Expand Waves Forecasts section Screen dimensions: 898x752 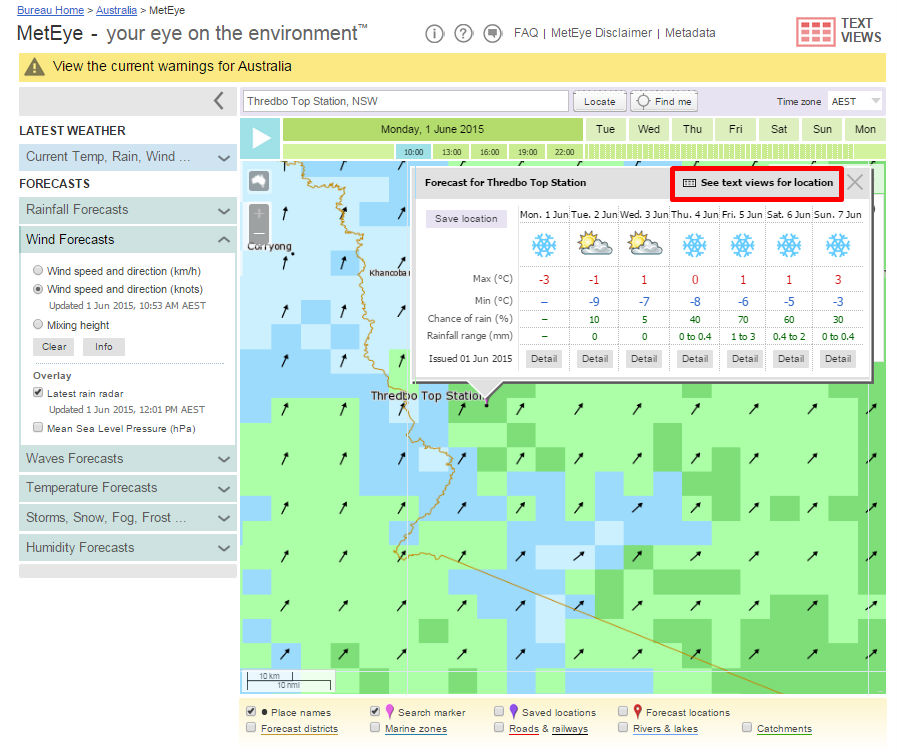[x=128, y=459]
